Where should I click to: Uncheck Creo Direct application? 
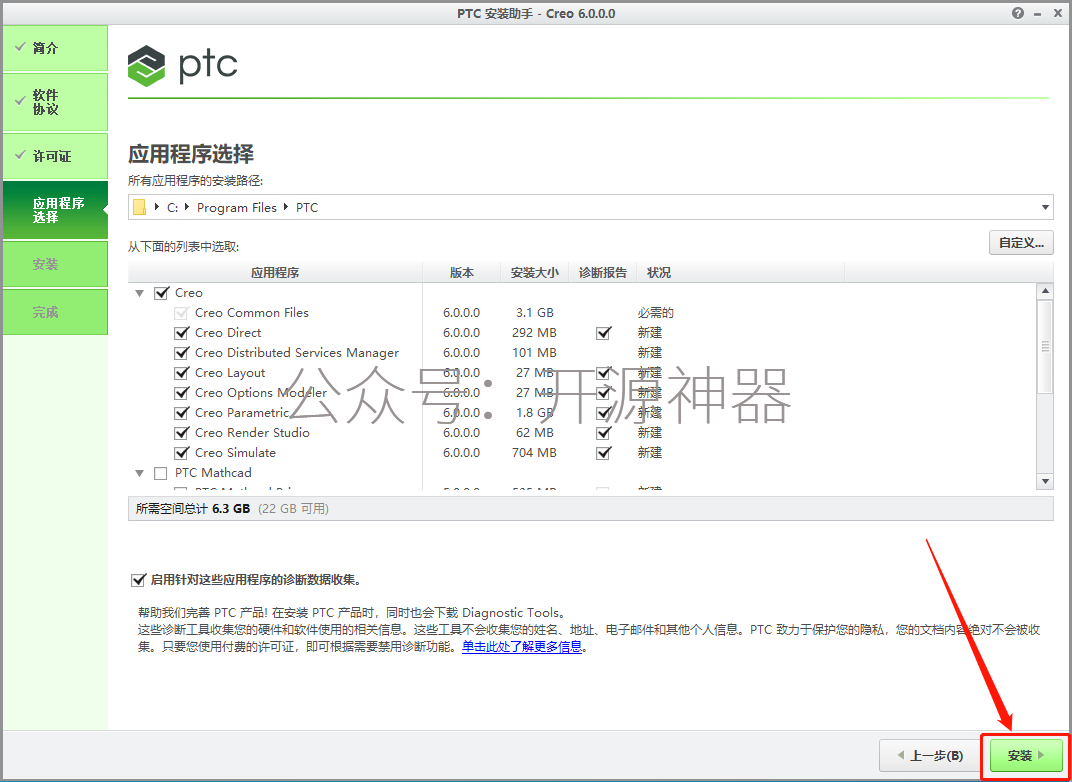(x=182, y=334)
